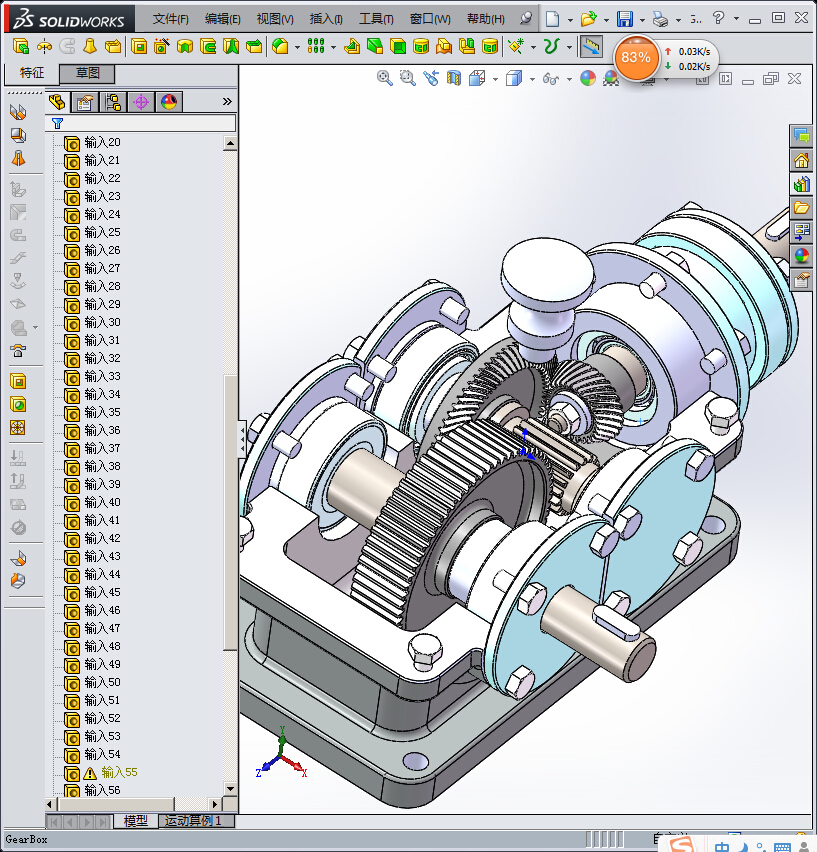Screen dimensions: 817x852
Task: Open the 窗口(W) menu
Action: pos(430,19)
